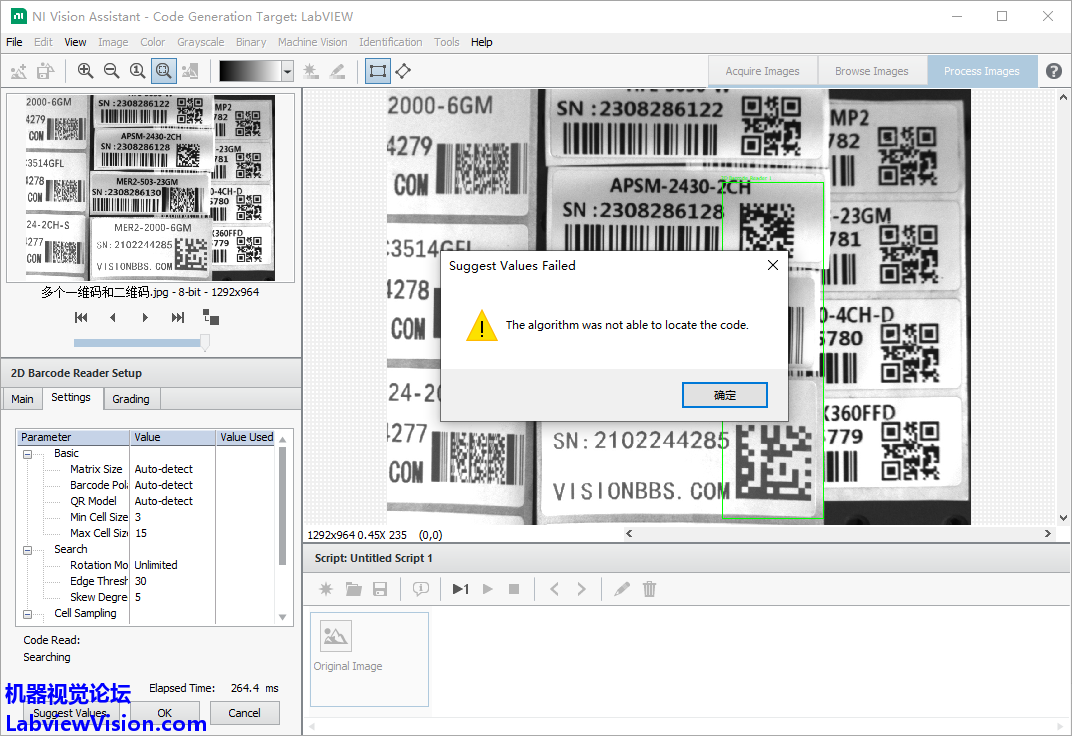Image resolution: width=1072 pixels, height=736 pixels.
Task: Click the Cancel button in setup panel
Action: pyautogui.click(x=244, y=713)
